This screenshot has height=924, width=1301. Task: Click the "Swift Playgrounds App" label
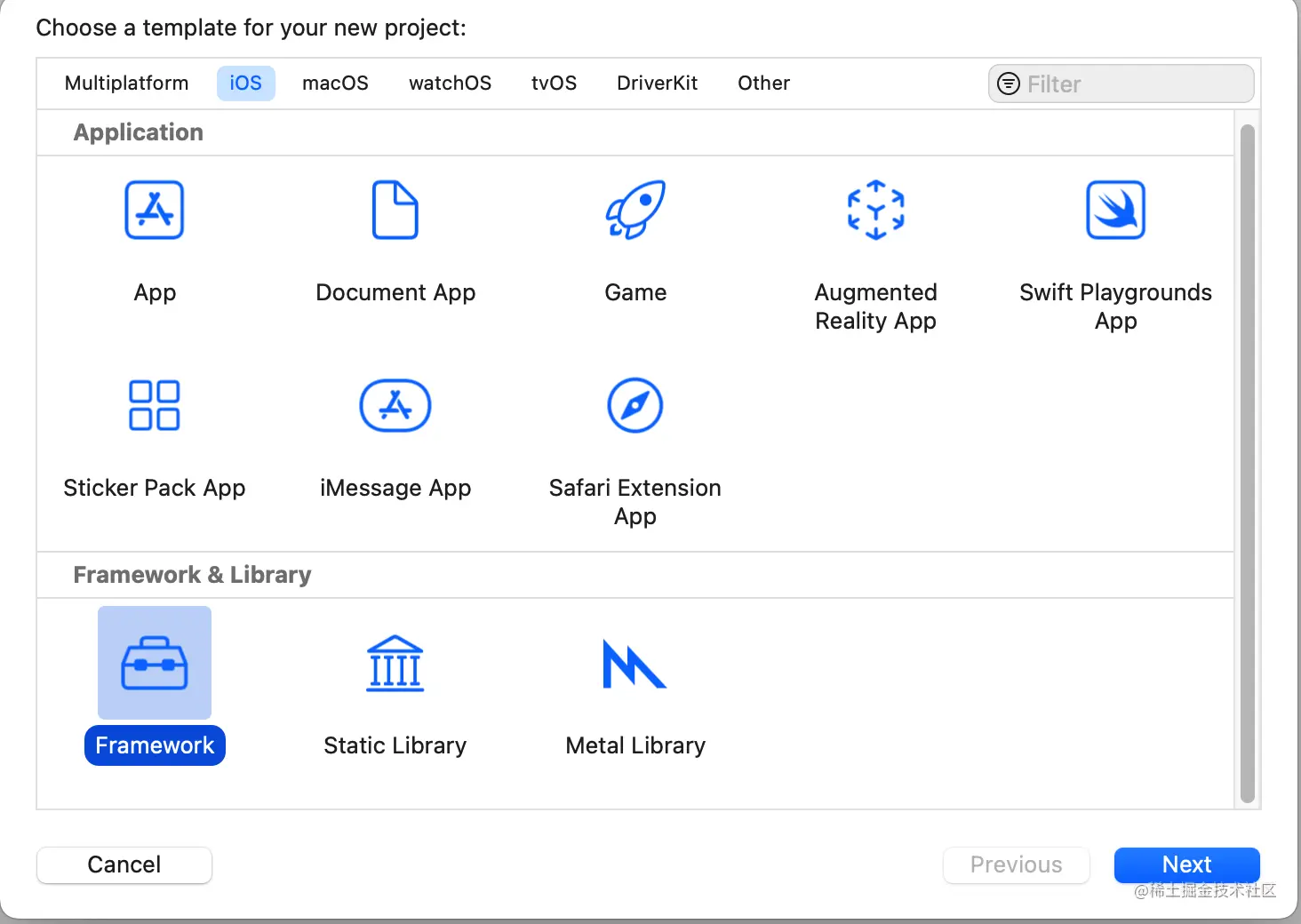pos(1116,307)
